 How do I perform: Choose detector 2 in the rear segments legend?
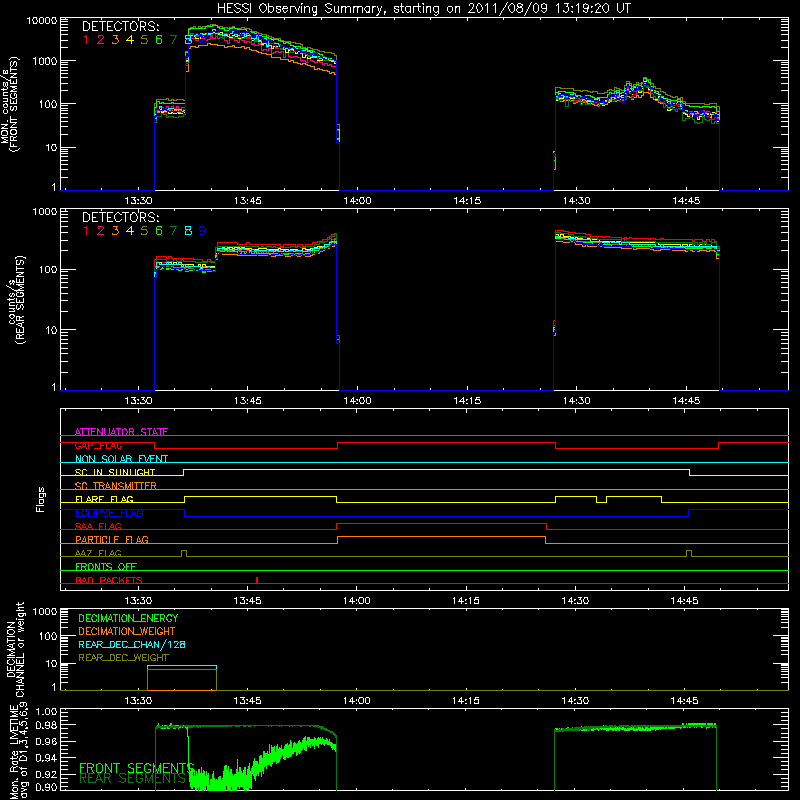[101, 231]
